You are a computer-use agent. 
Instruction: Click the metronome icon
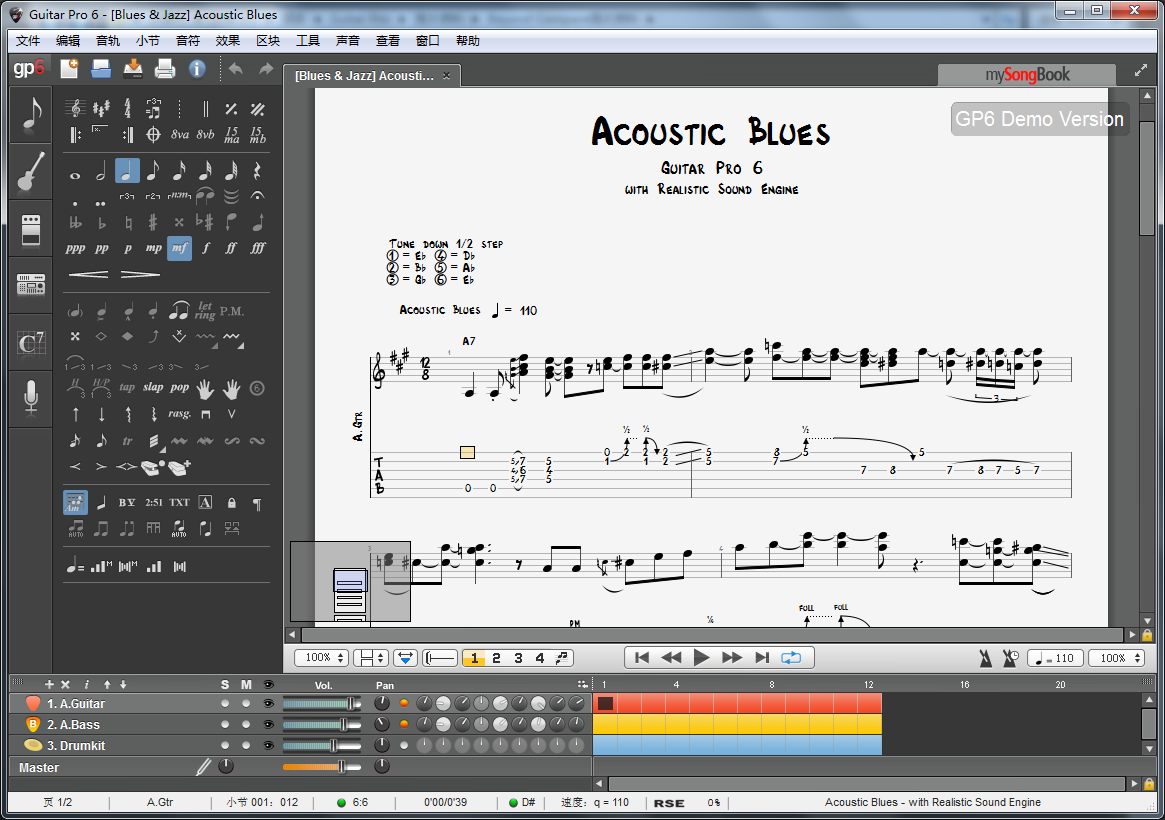coord(986,658)
